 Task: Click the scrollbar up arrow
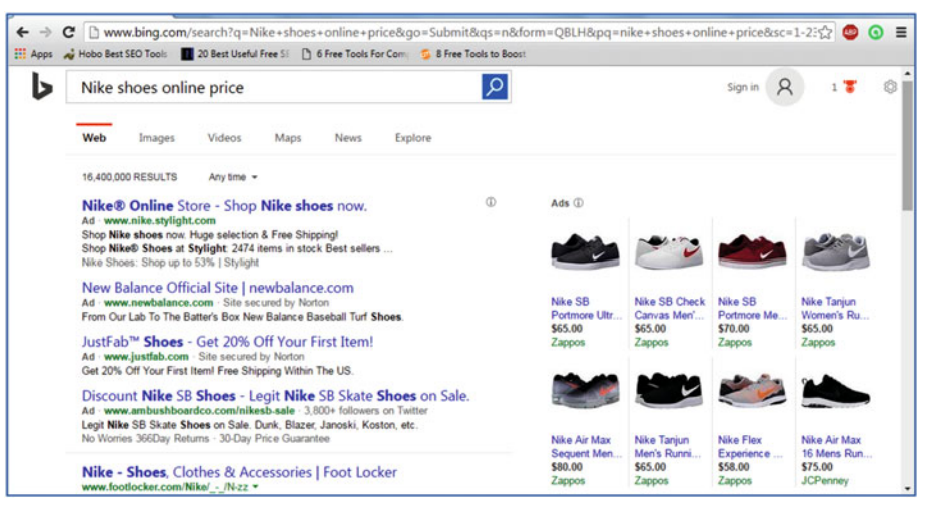[x=907, y=73]
